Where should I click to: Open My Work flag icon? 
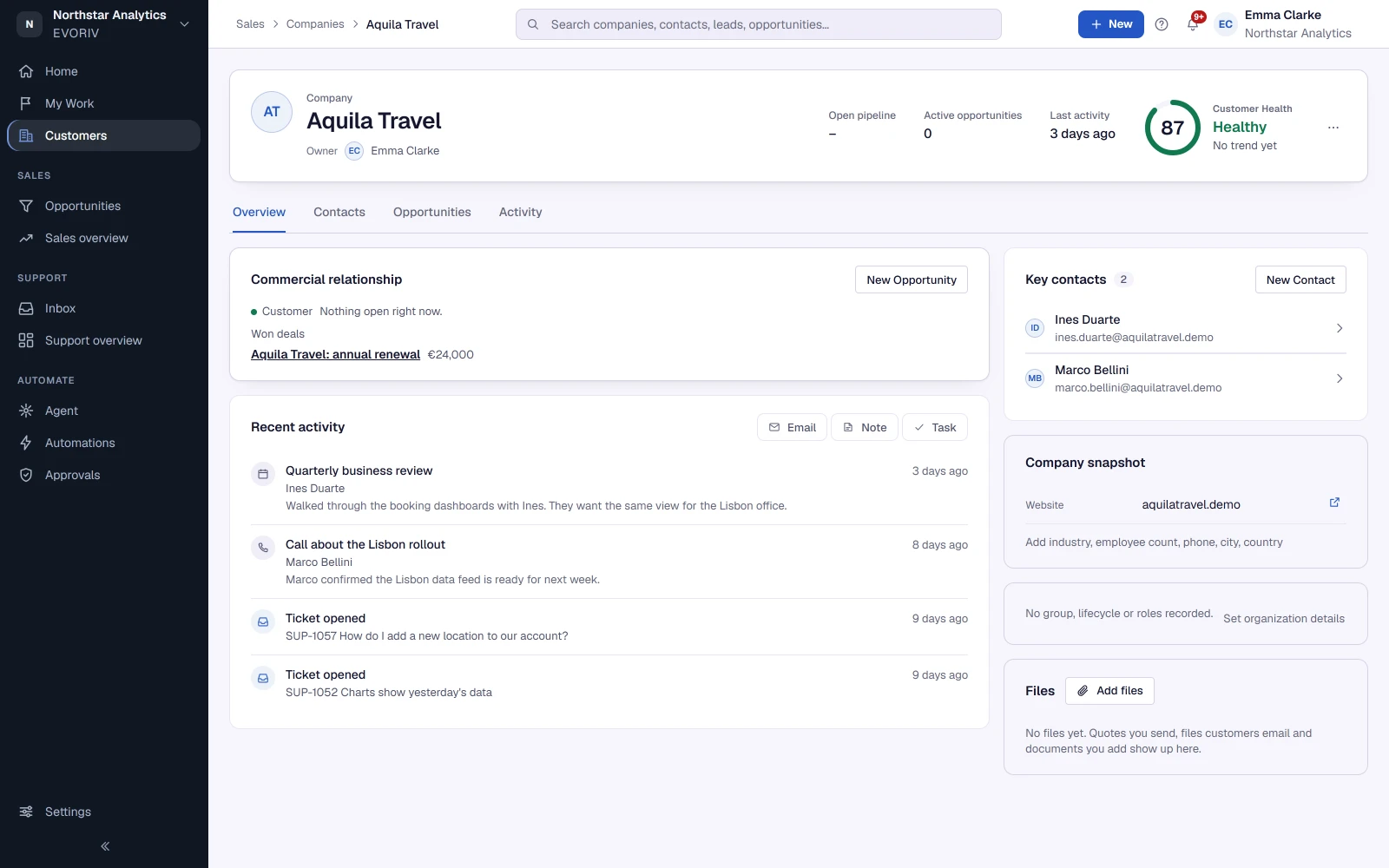pyautogui.click(x=26, y=103)
